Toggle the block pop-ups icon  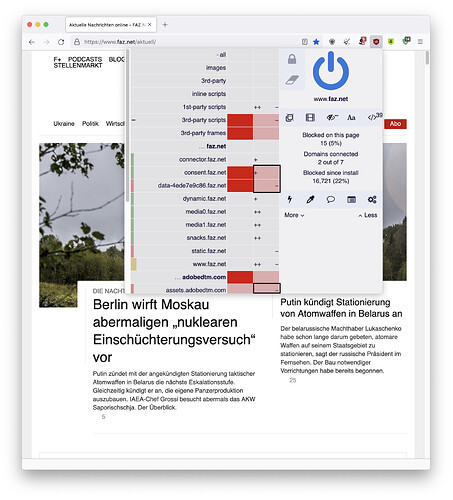(x=290, y=118)
